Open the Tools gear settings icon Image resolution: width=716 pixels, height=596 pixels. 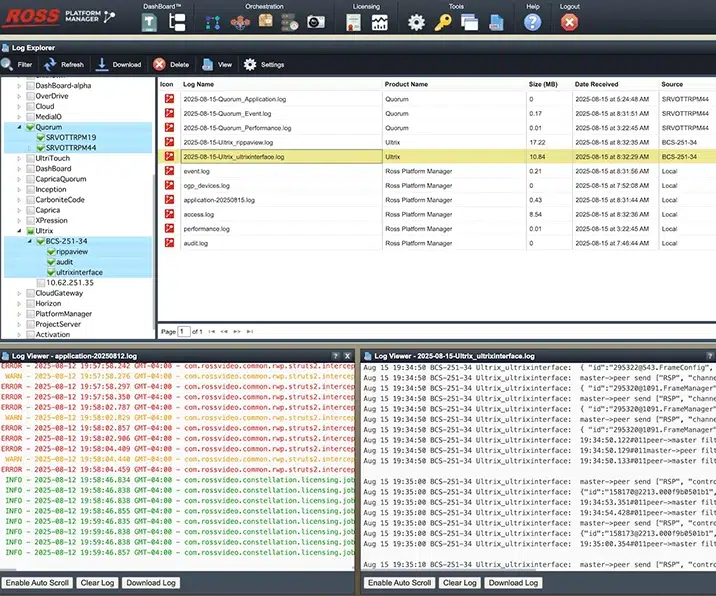tap(416, 22)
